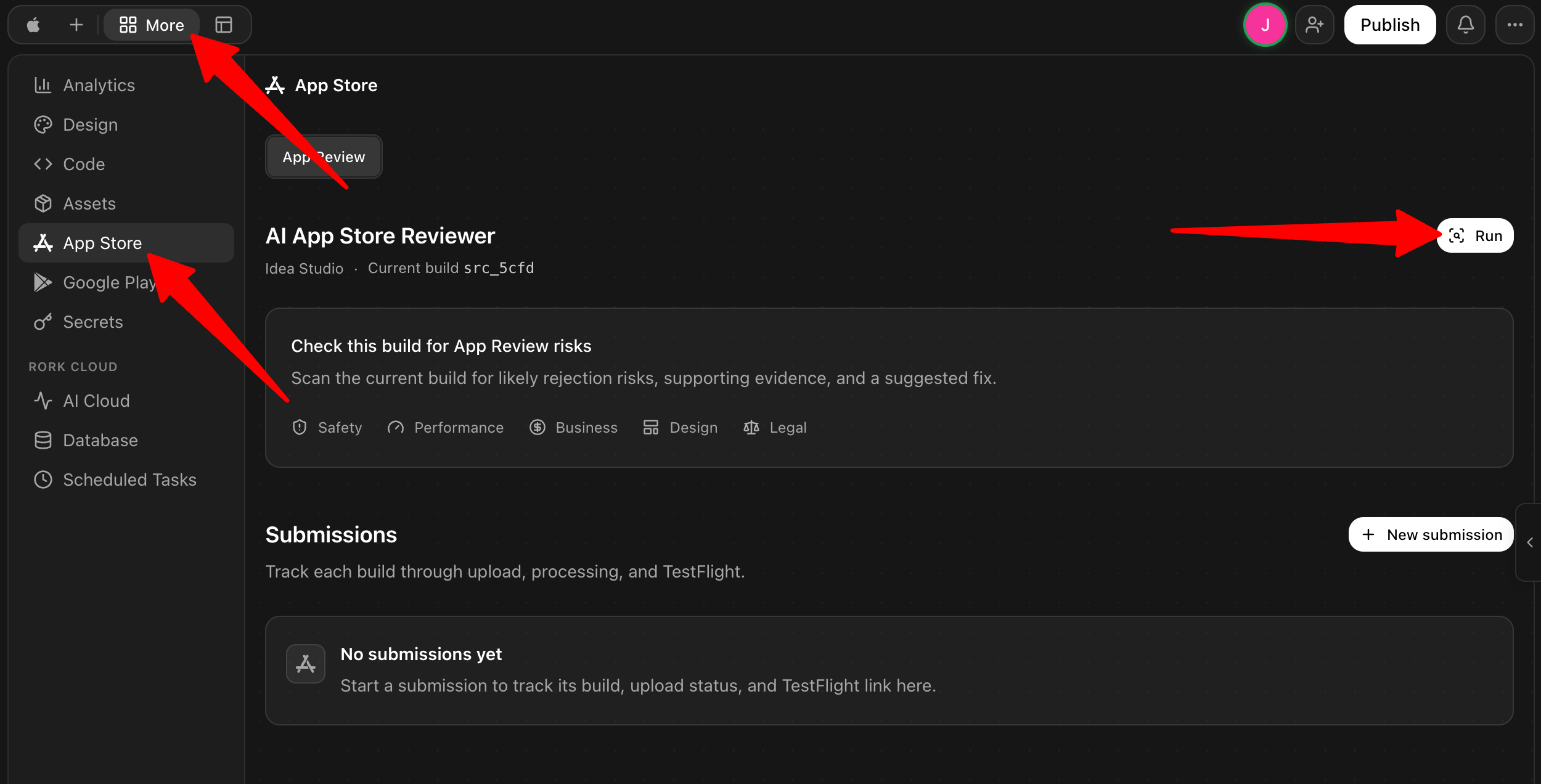Open AI Cloud in sidebar
The width and height of the screenshot is (1541, 784).
(x=126, y=401)
